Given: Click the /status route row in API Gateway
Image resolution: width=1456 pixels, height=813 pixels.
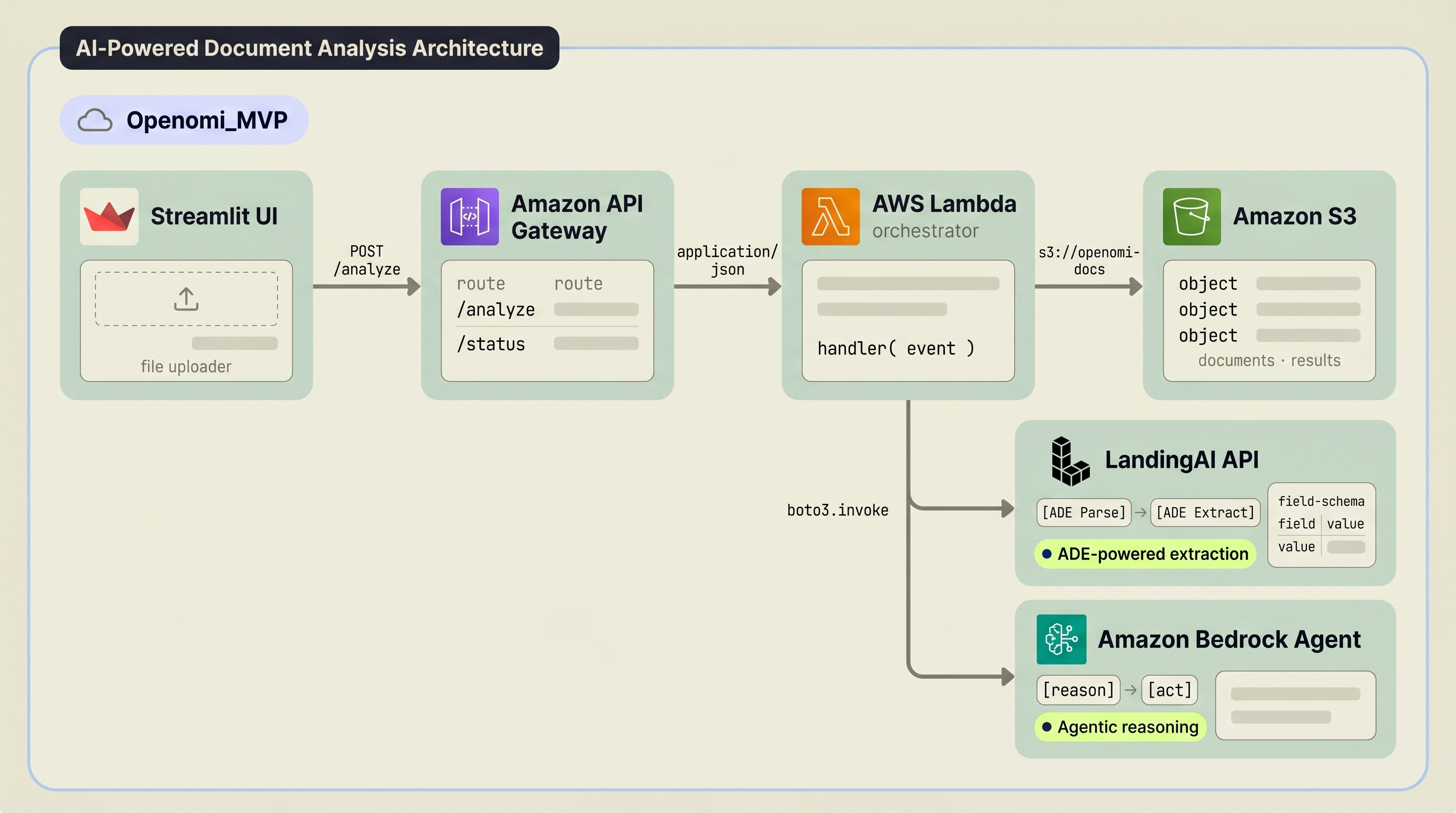Looking at the screenshot, I should 547,344.
